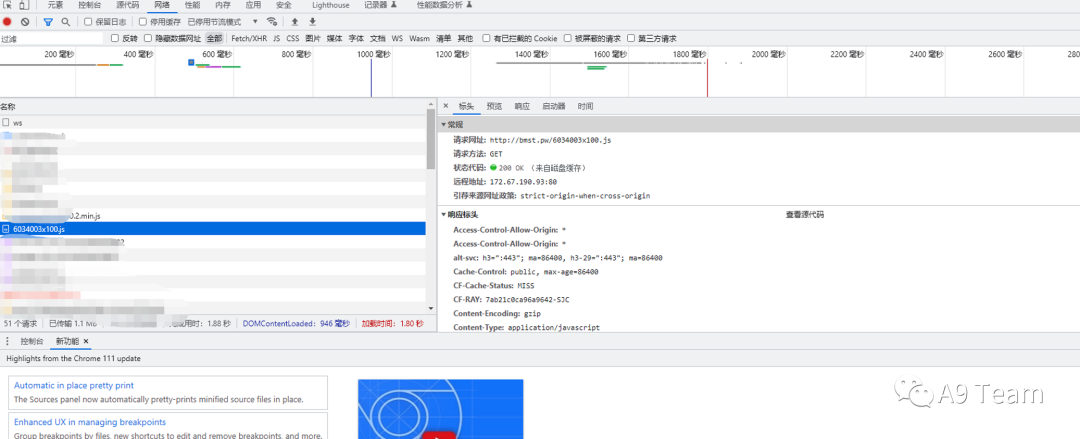Open the 应用 panel tab
1080x439 pixels.
[253, 5]
